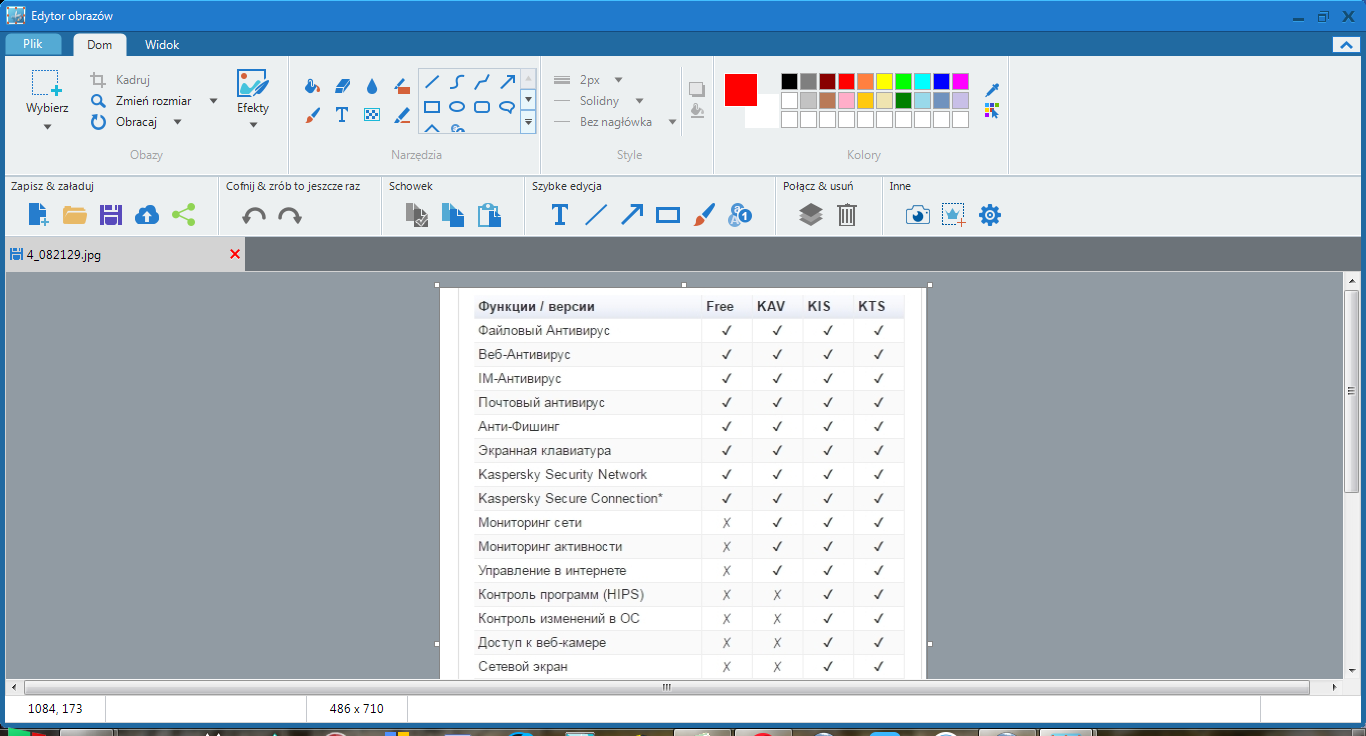
Task: Draw quick rectangle in Szybkie edycja
Action: coord(668,214)
